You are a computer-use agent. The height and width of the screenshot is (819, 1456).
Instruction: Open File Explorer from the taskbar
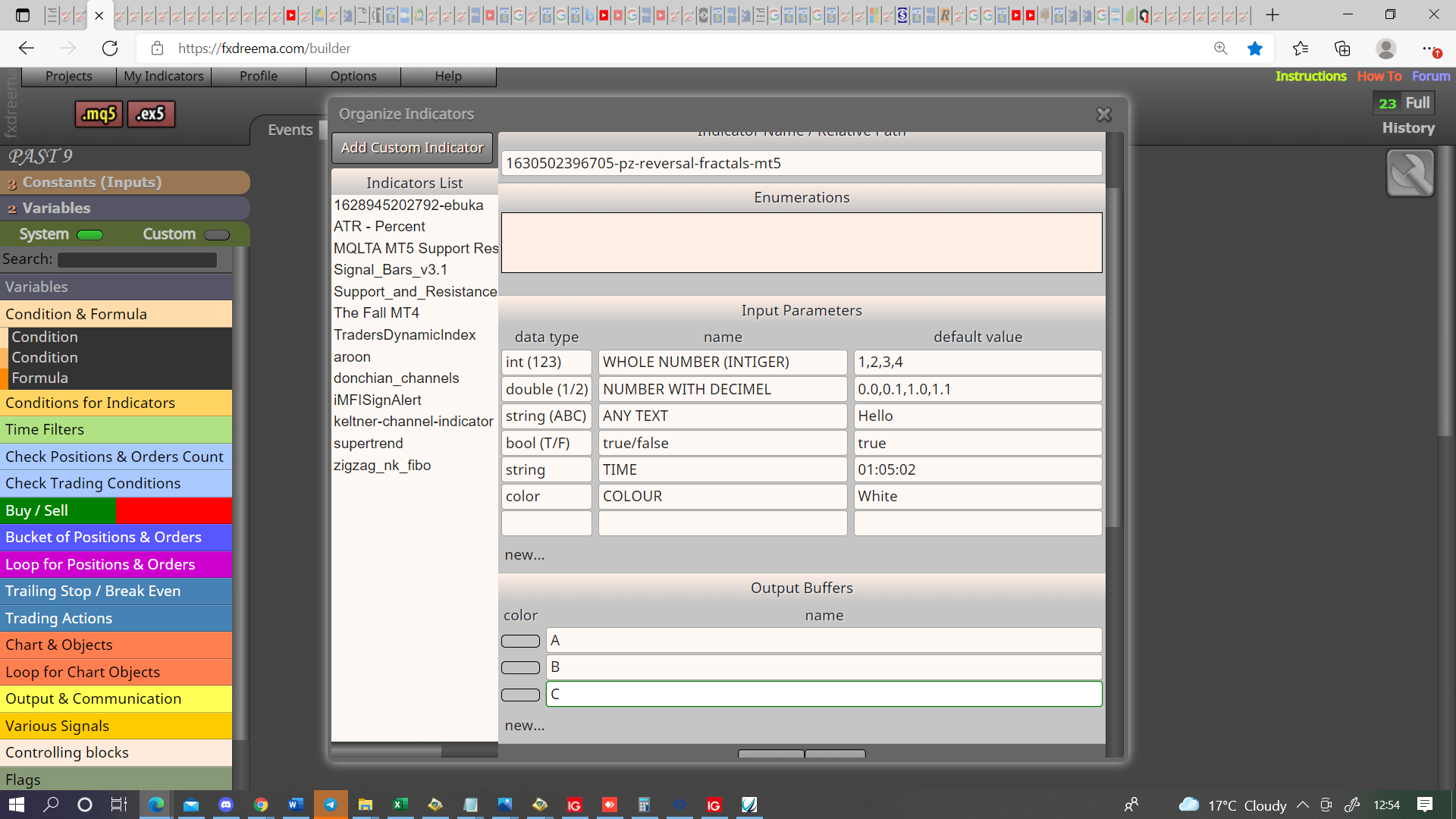366,805
